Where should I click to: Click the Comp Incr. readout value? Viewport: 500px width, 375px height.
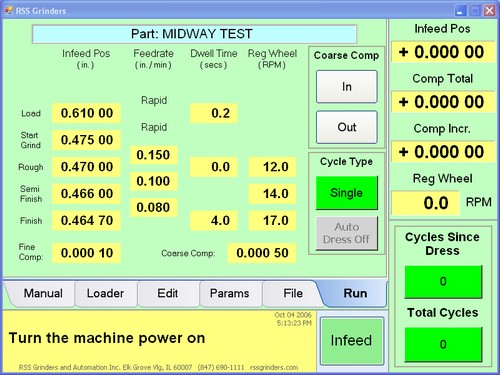click(442, 152)
